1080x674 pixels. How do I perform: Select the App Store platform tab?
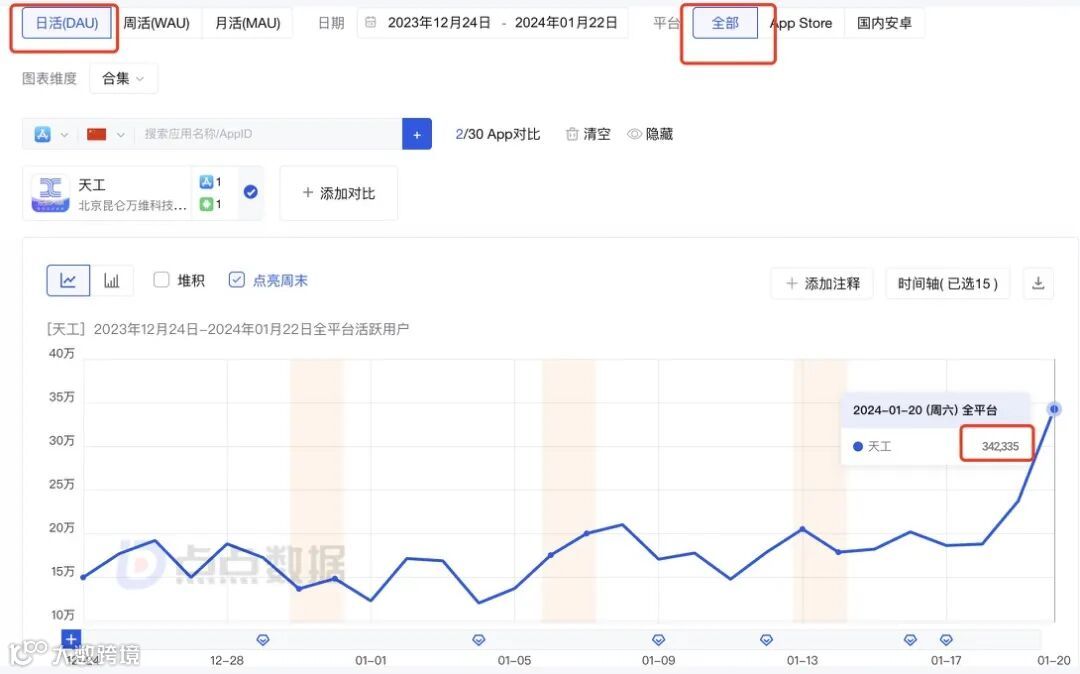click(801, 23)
